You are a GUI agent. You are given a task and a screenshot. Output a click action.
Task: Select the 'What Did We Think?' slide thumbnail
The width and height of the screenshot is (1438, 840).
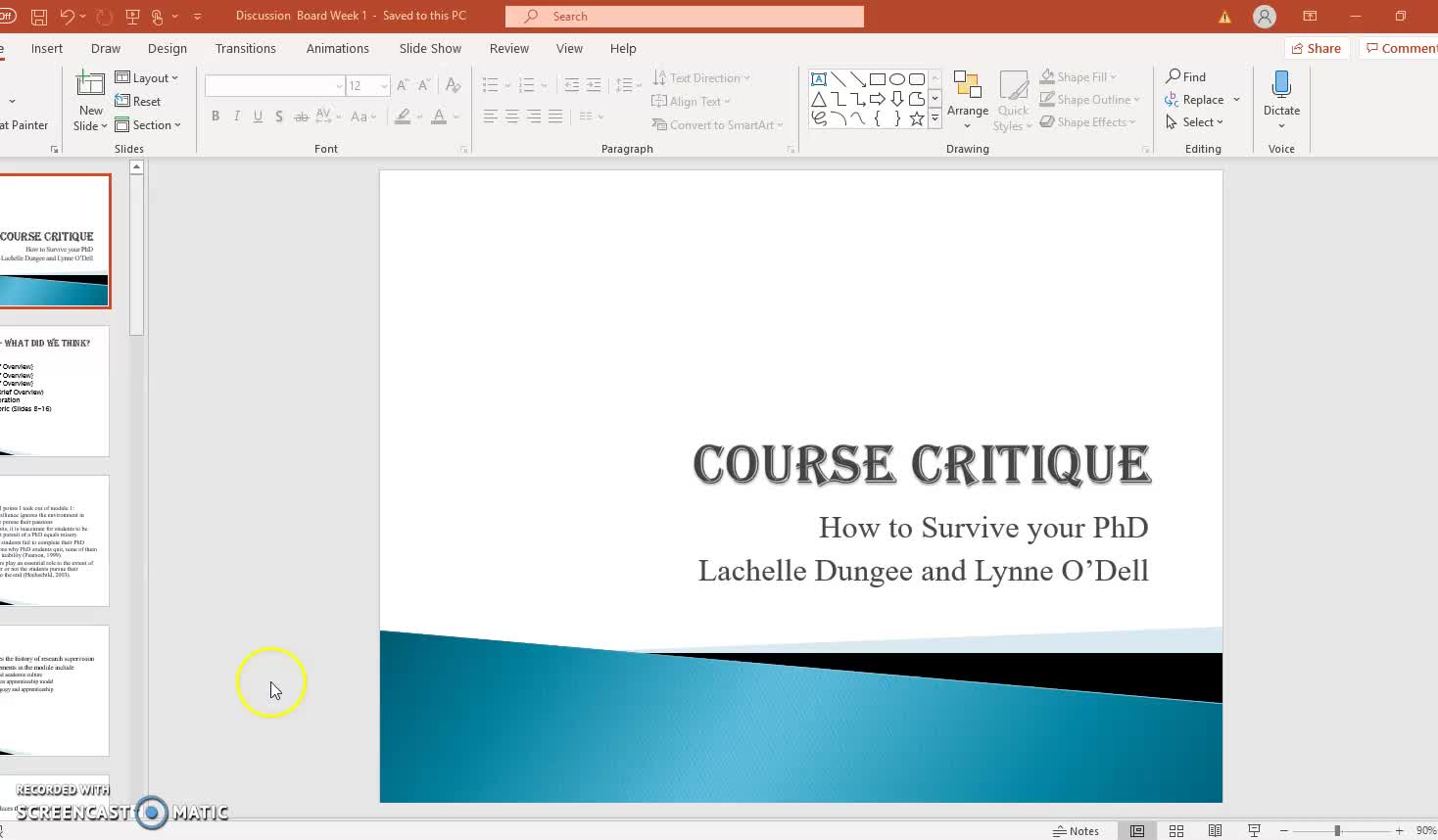54,392
